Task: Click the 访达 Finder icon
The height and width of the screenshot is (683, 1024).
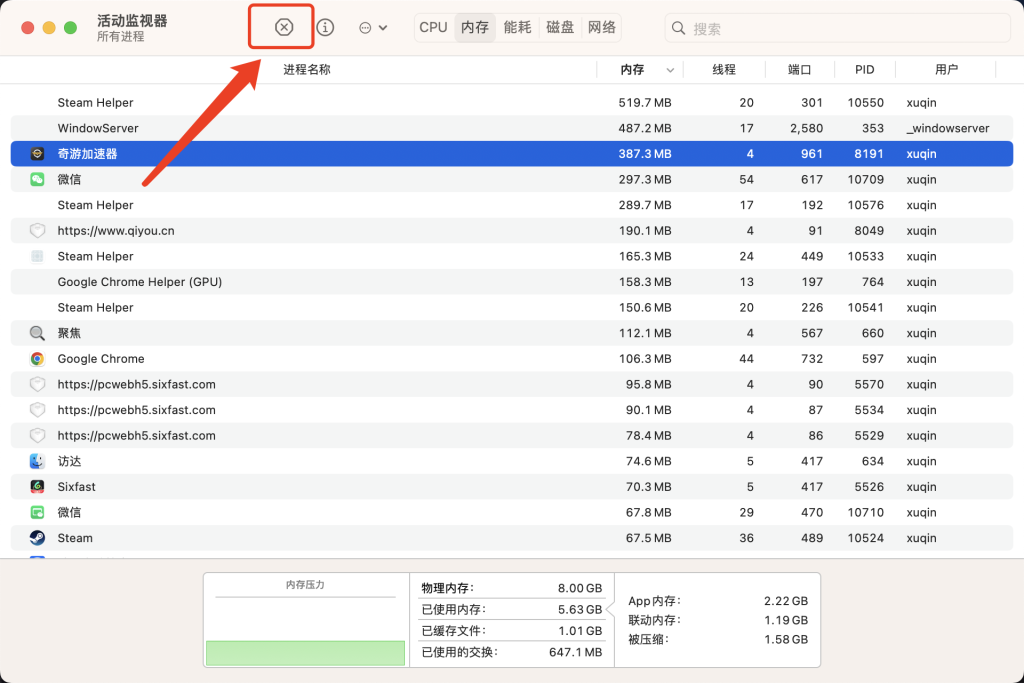Action: 37,461
